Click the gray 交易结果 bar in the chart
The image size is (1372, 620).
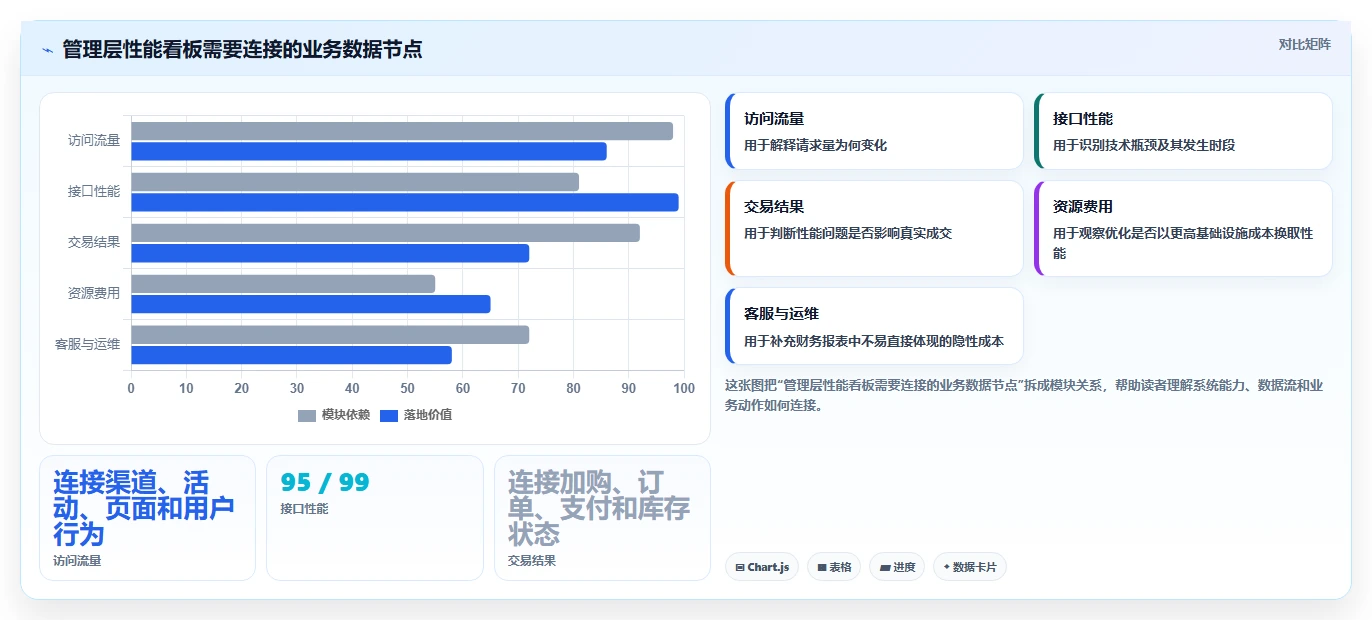pos(385,233)
